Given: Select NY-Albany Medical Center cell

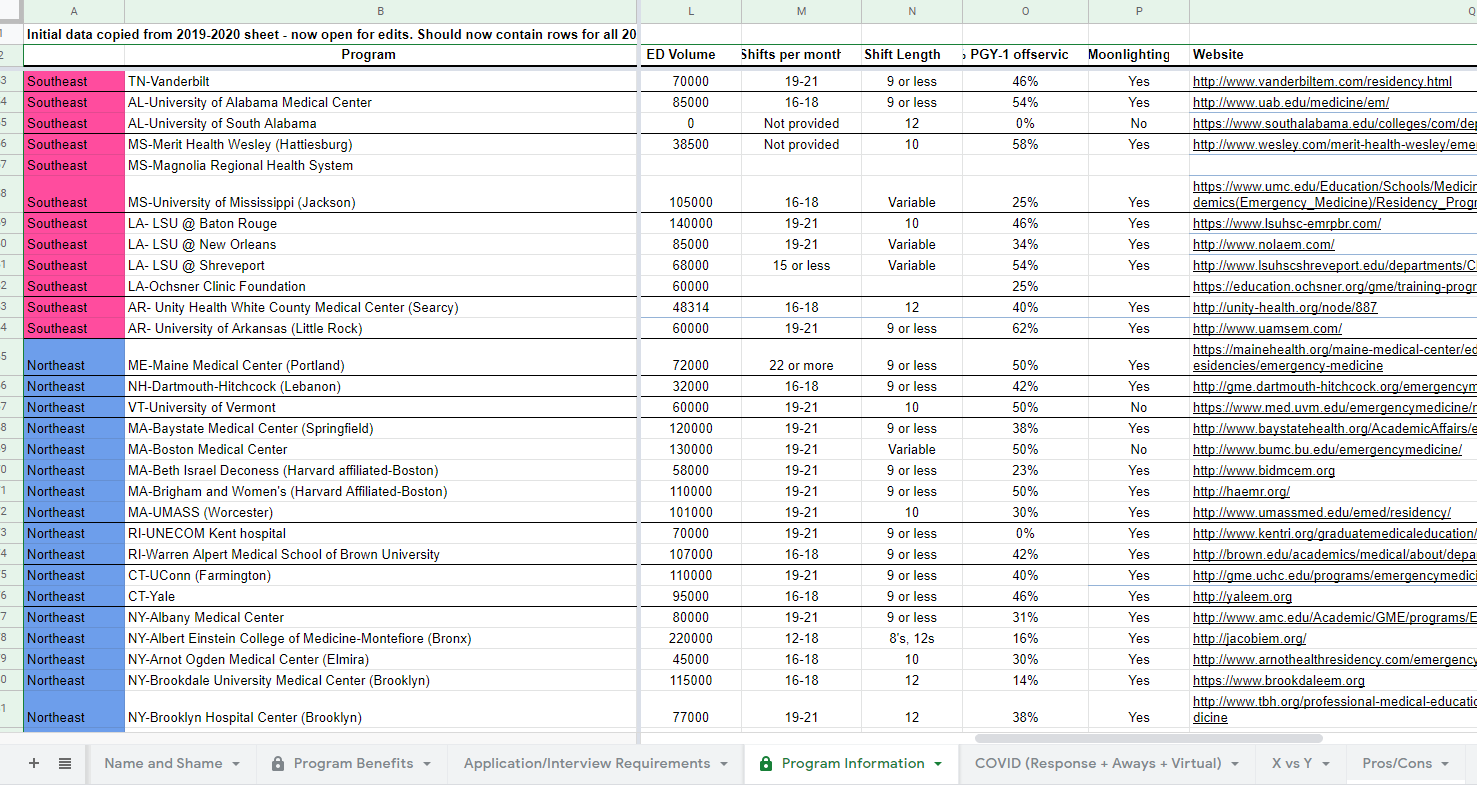Looking at the screenshot, I should click(x=381, y=617).
